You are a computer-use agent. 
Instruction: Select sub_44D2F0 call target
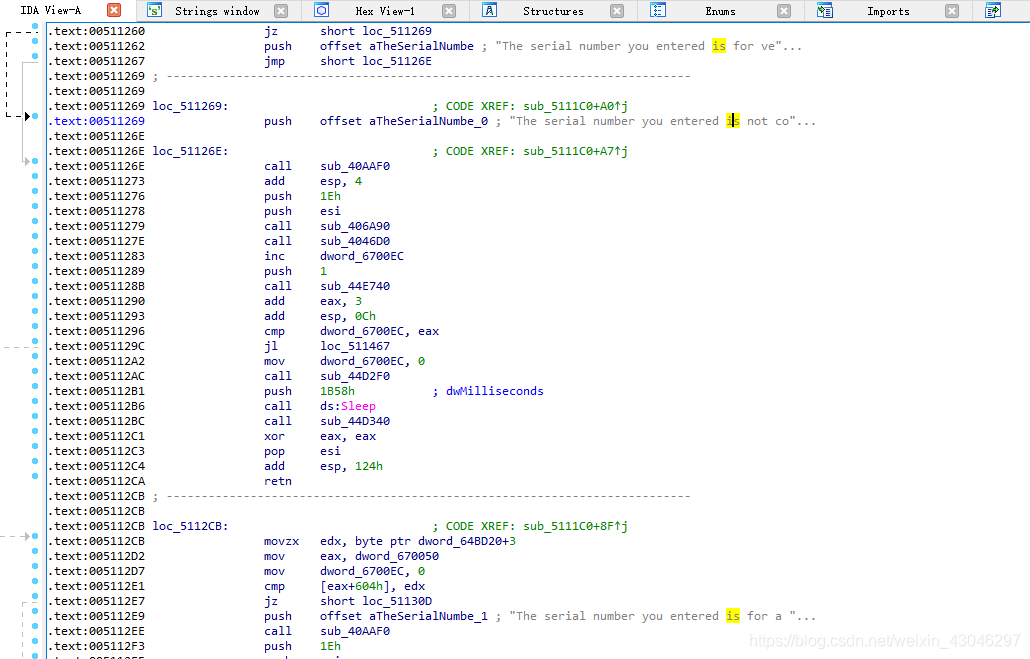355,376
